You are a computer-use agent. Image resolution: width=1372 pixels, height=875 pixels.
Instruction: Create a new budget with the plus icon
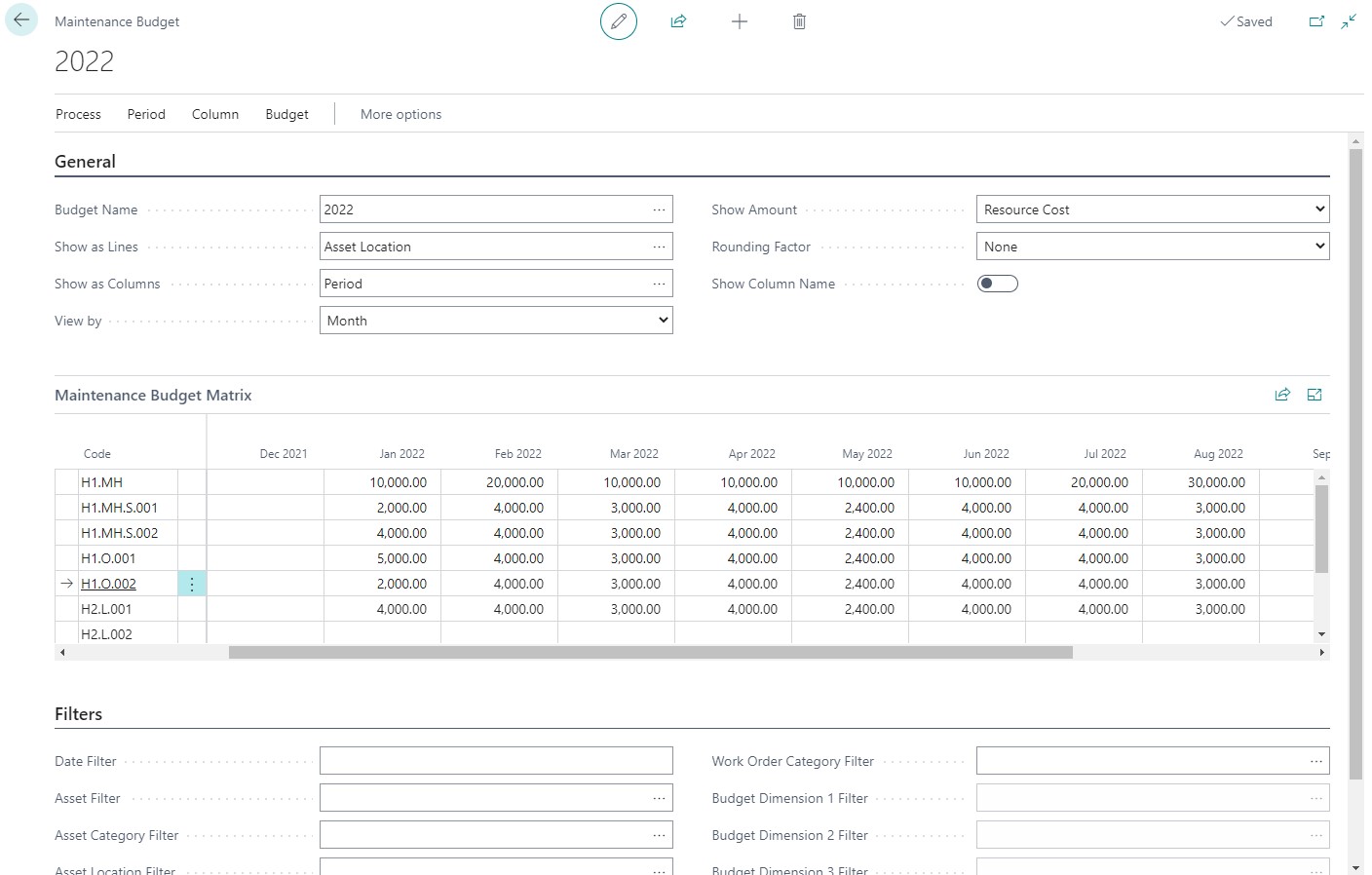point(740,21)
